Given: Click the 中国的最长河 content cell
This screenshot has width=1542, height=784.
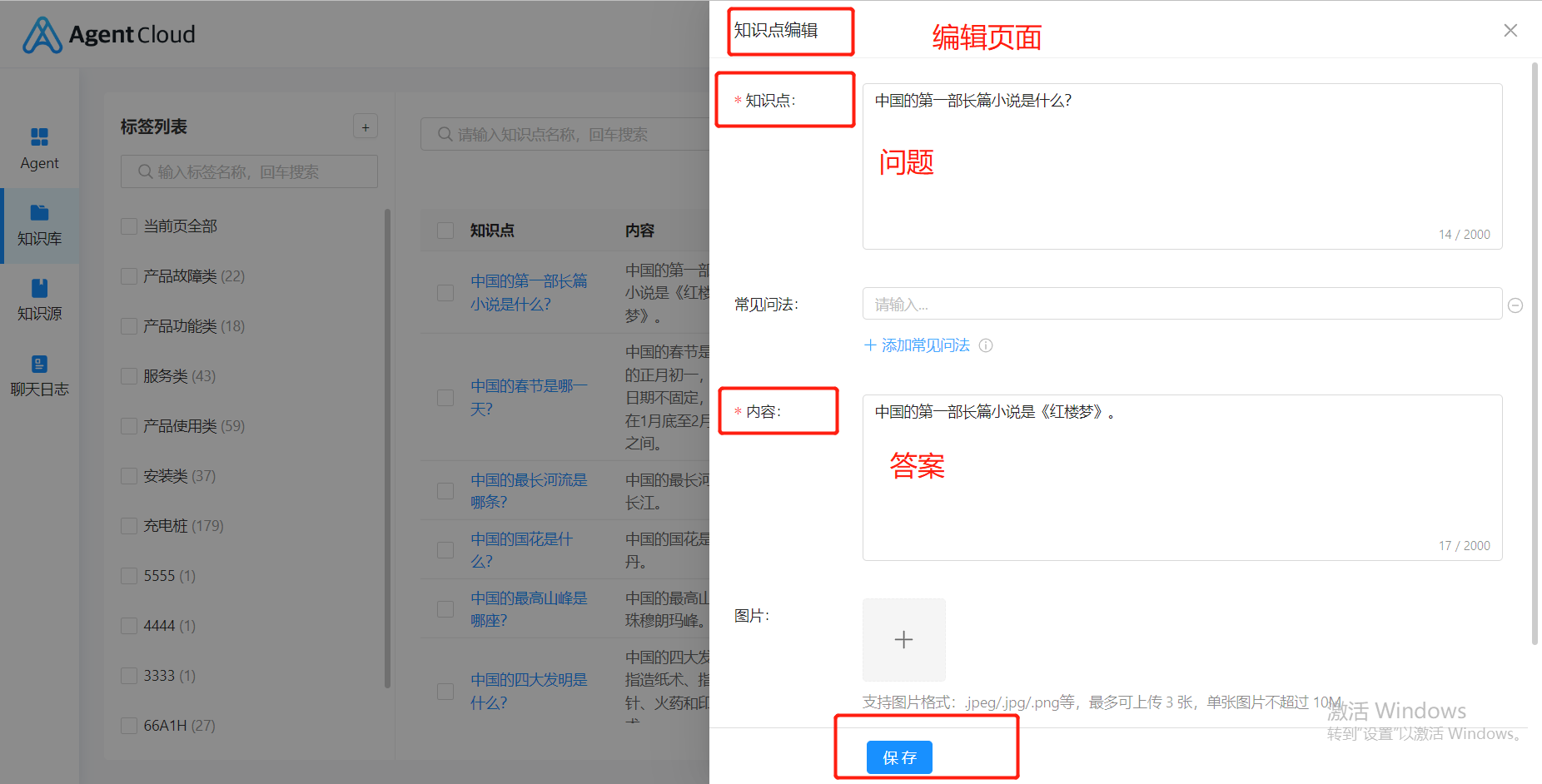Looking at the screenshot, I should click(x=667, y=491).
